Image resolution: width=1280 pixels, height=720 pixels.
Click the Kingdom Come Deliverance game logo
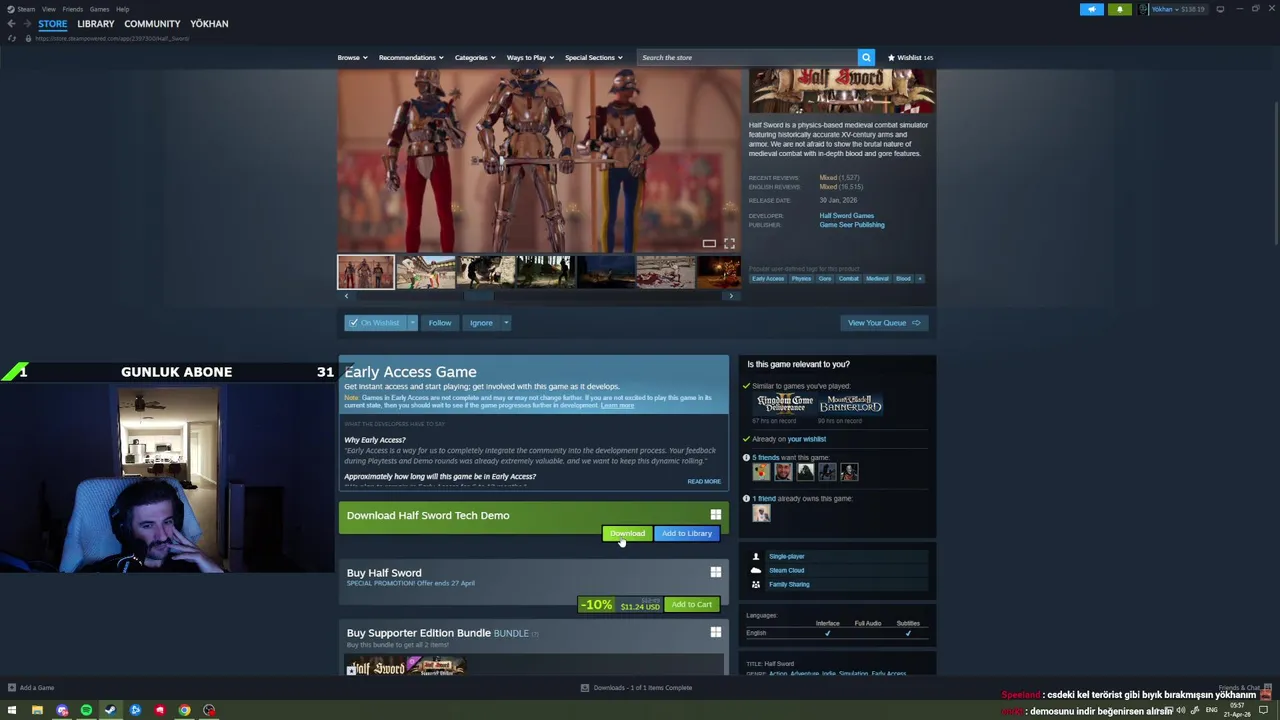click(x=785, y=404)
